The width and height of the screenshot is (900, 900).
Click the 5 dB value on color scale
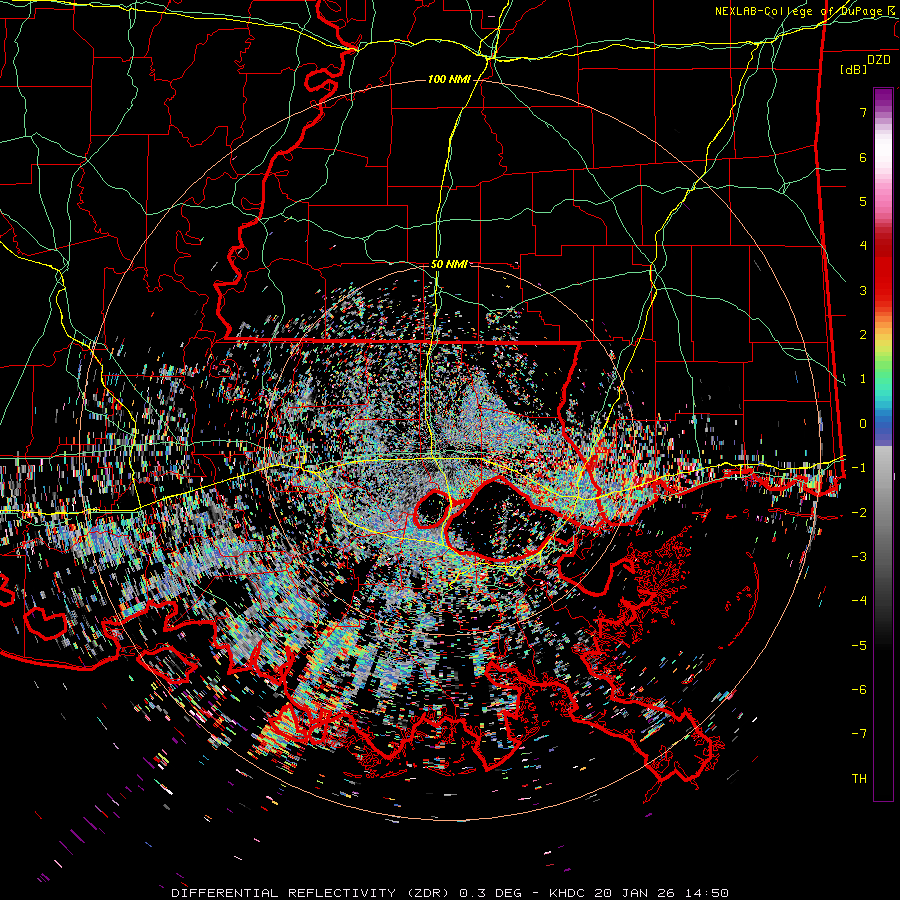(x=863, y=201)
